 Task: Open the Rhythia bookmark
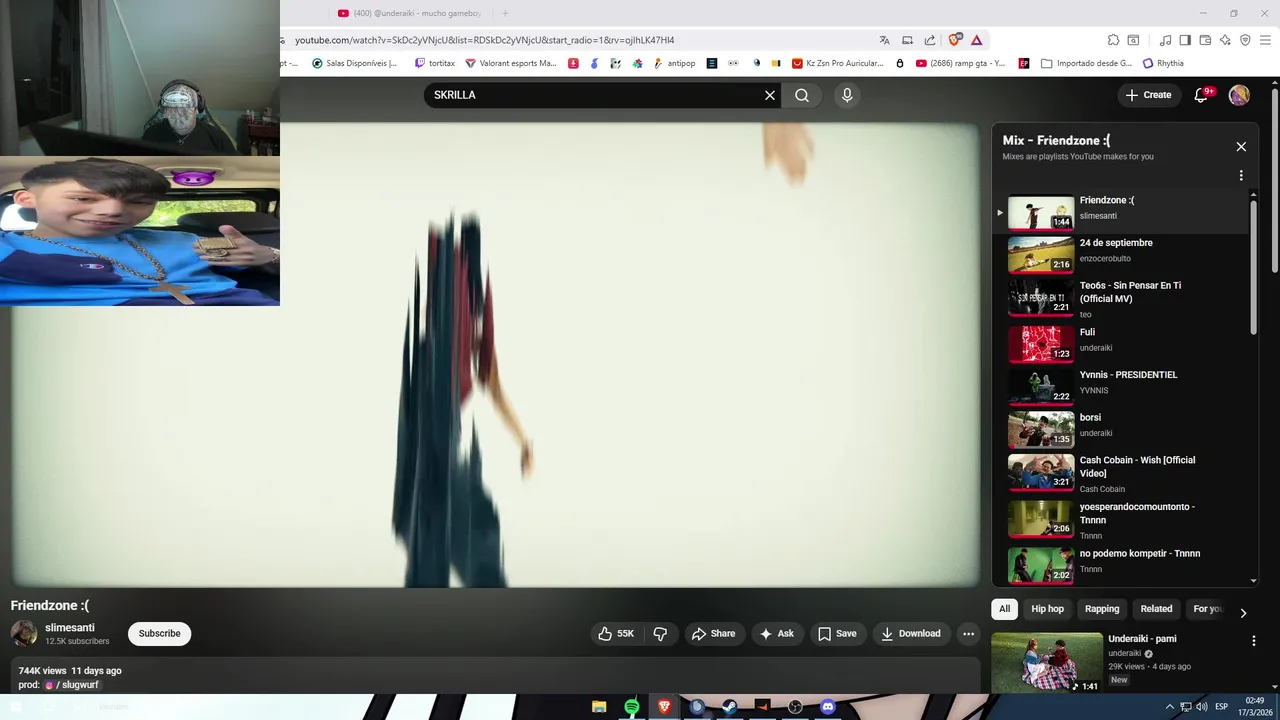coord(1163,63)
